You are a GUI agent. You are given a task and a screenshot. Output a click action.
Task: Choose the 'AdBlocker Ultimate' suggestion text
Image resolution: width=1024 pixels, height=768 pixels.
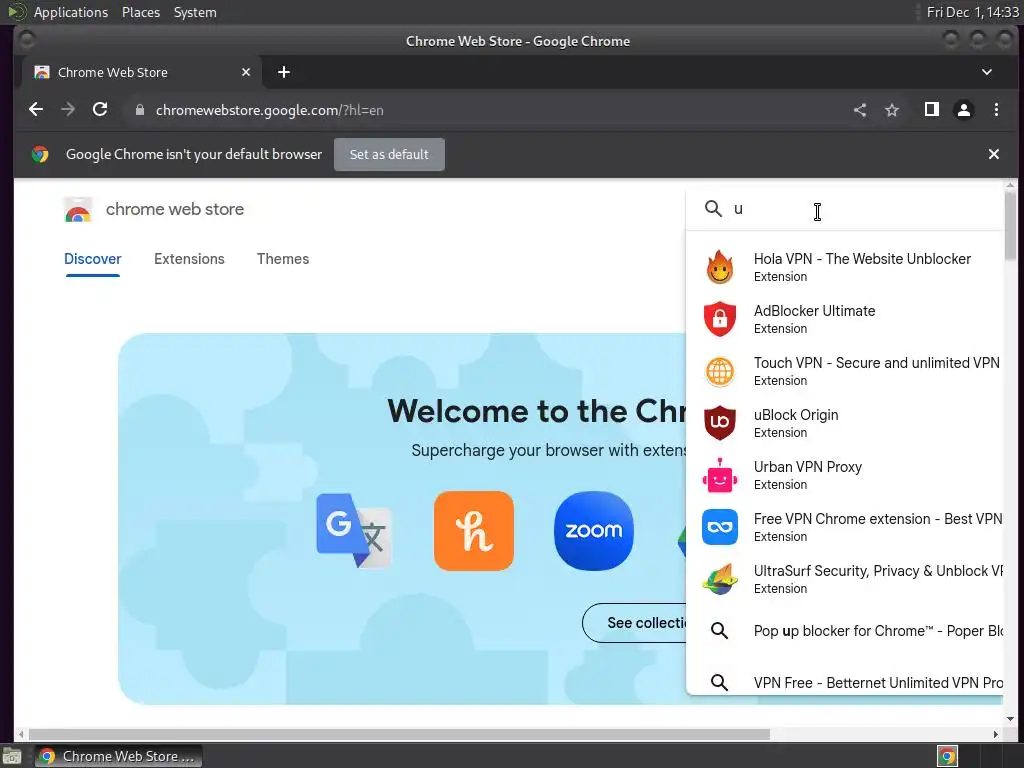[814, 311]
